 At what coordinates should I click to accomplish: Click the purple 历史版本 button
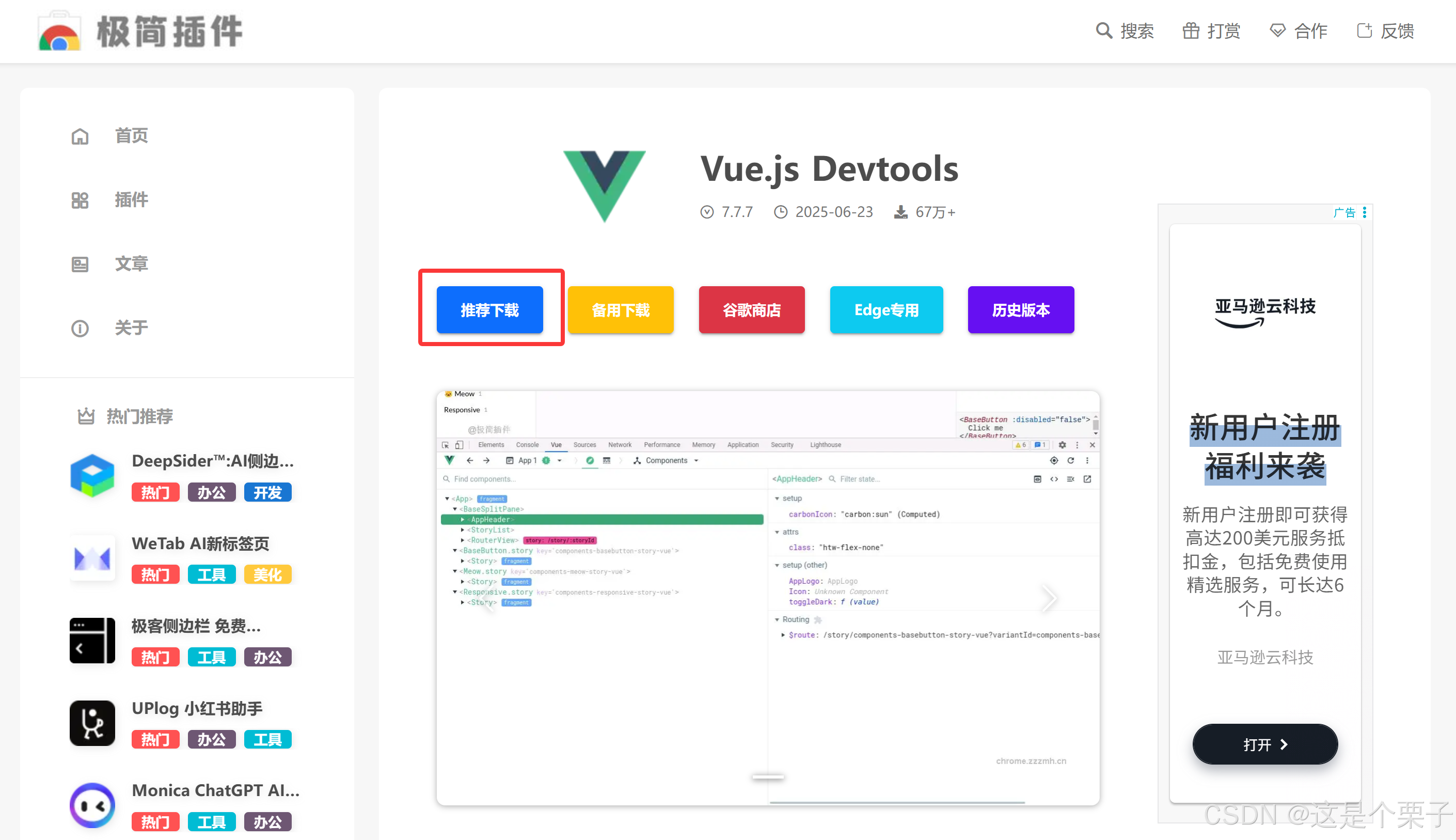(1020, 310)
